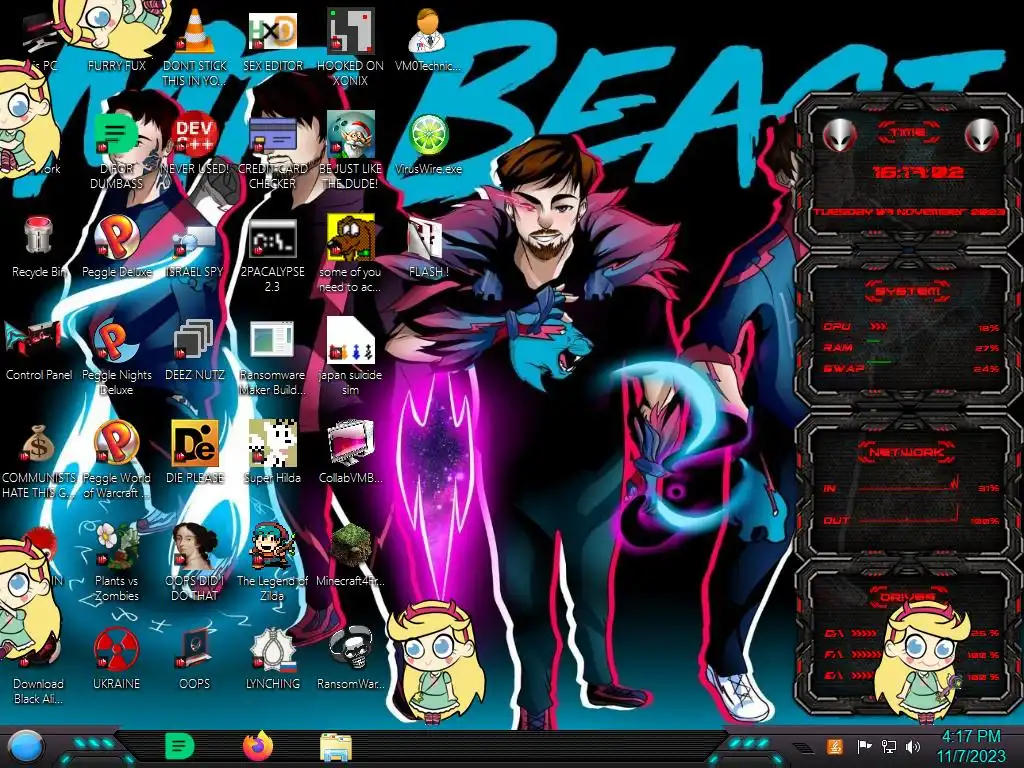Open the green DIFOR DUMBASS desktop icon
This screenshot has height=768, width=1024.
(x=116, y=135)
